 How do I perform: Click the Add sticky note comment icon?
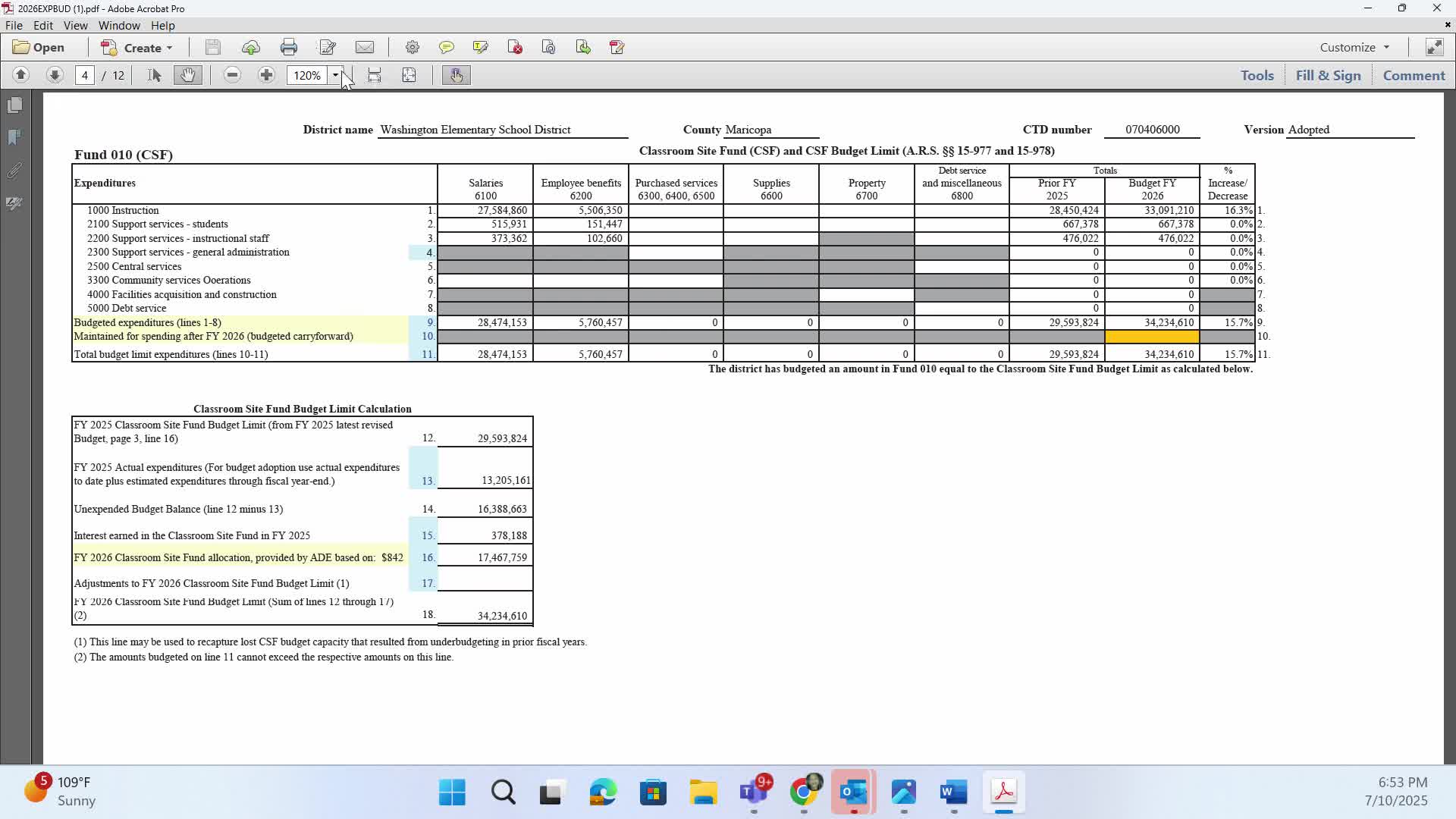click(447, 48)
